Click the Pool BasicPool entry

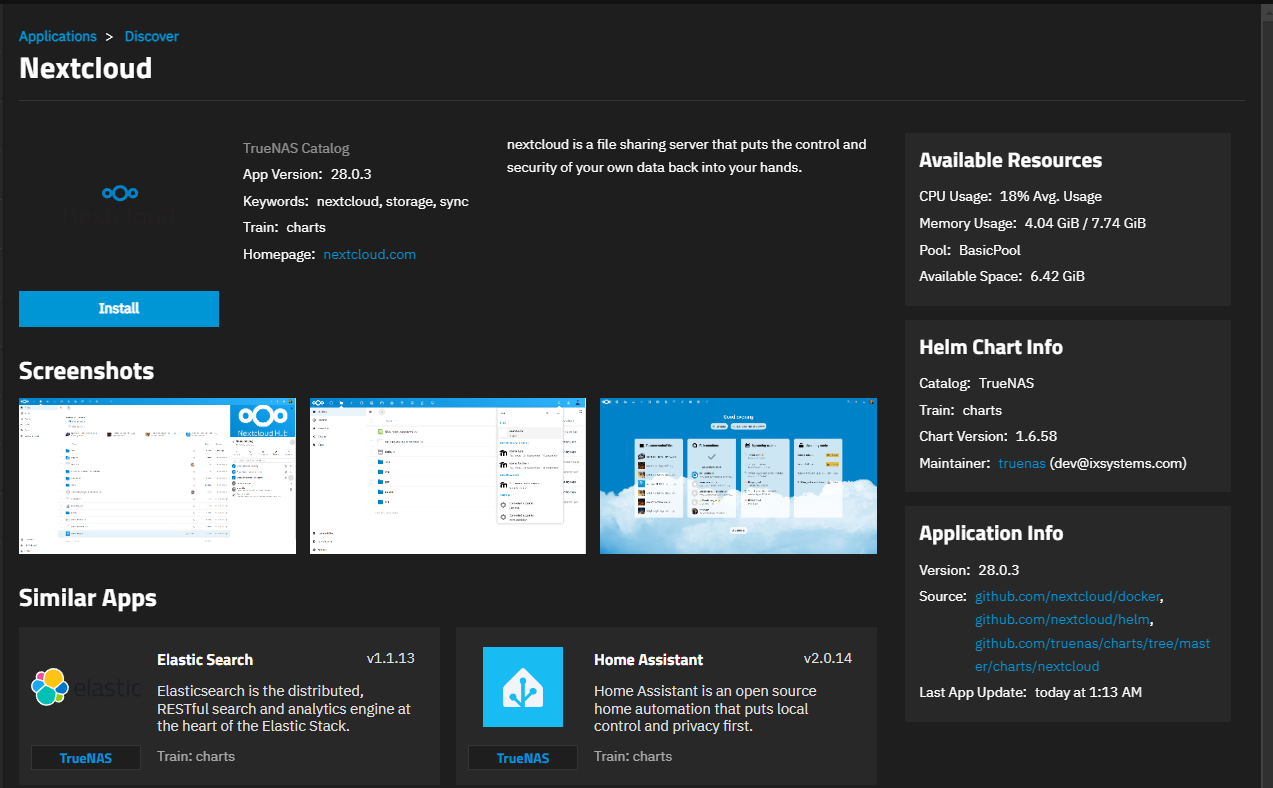pyautogui.click(x=970, y=250)
